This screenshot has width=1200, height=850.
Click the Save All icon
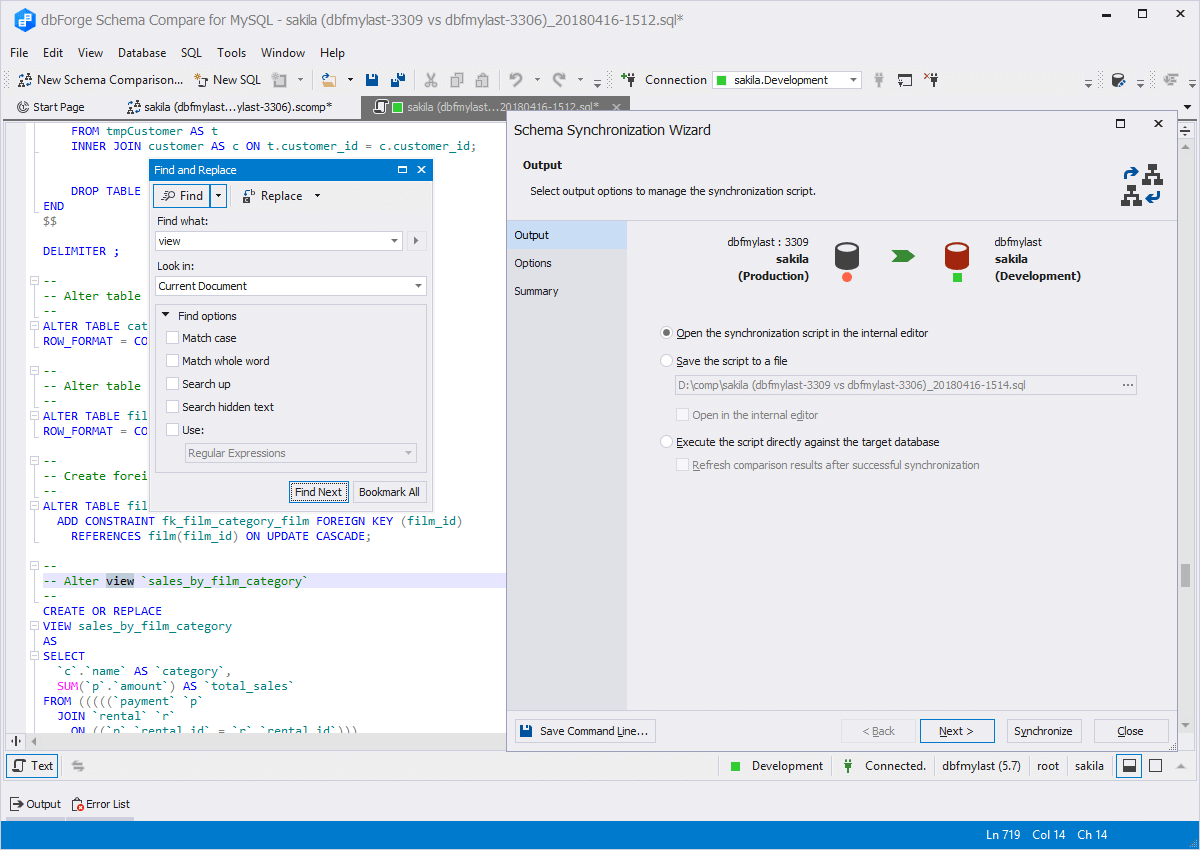tap(397, 80)
